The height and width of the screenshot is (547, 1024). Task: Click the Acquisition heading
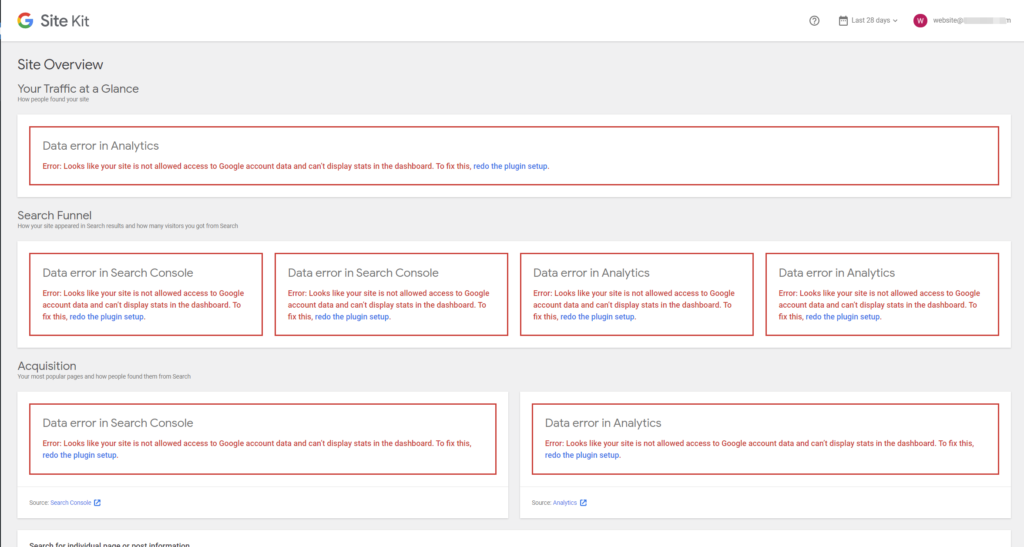(47, 366)
